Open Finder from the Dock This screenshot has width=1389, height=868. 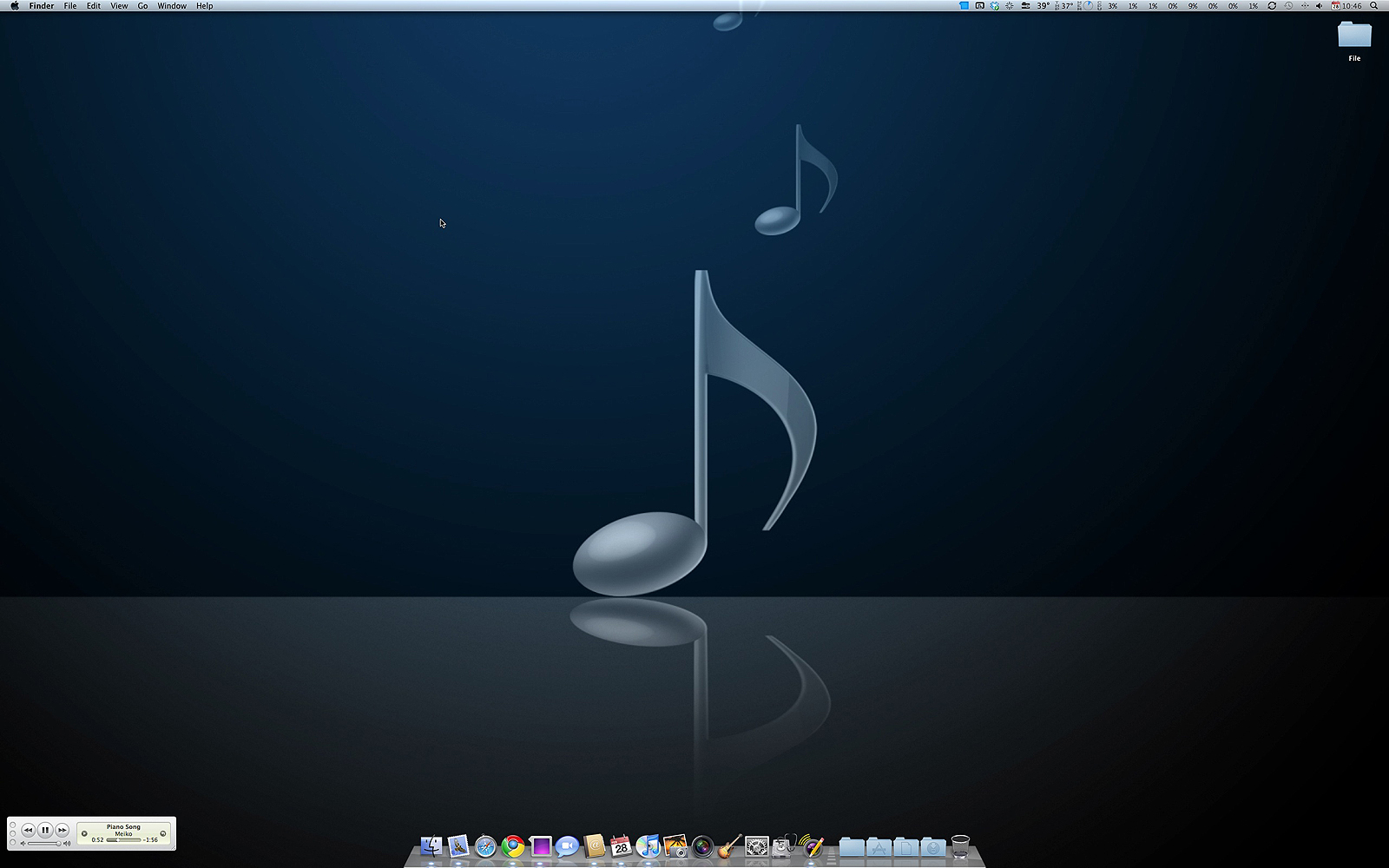[431, 846]
